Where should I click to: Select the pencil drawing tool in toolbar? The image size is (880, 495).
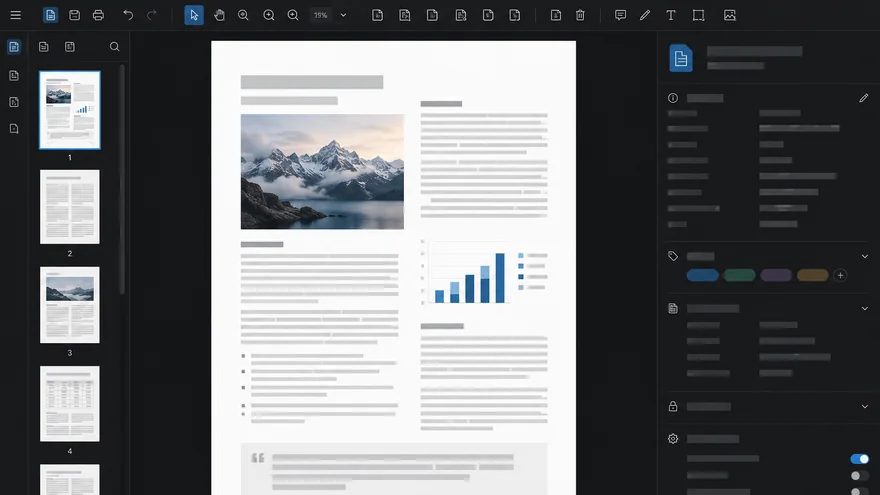[645, 15]
